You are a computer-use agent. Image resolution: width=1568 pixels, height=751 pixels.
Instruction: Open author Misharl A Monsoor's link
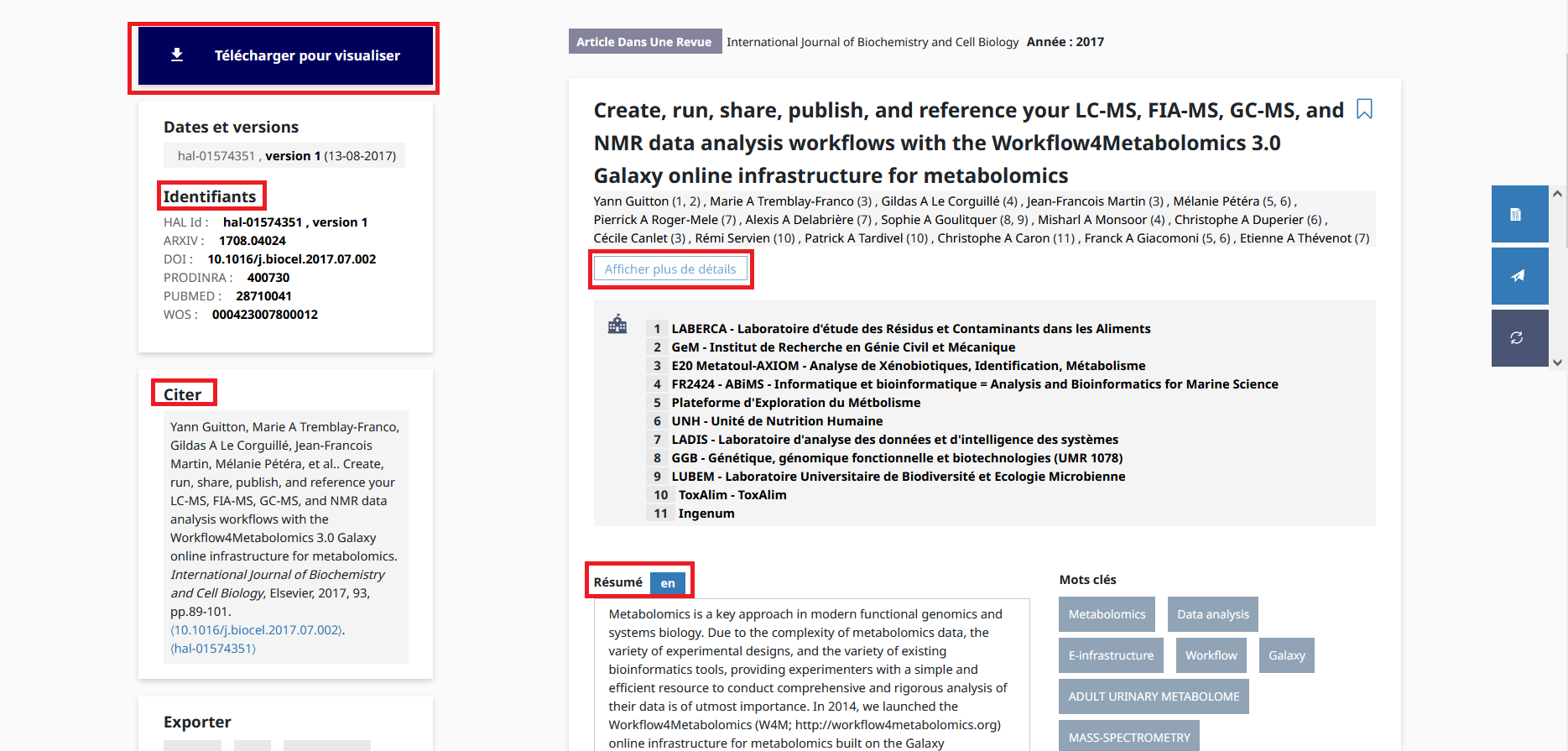(x=1092, y=220)
